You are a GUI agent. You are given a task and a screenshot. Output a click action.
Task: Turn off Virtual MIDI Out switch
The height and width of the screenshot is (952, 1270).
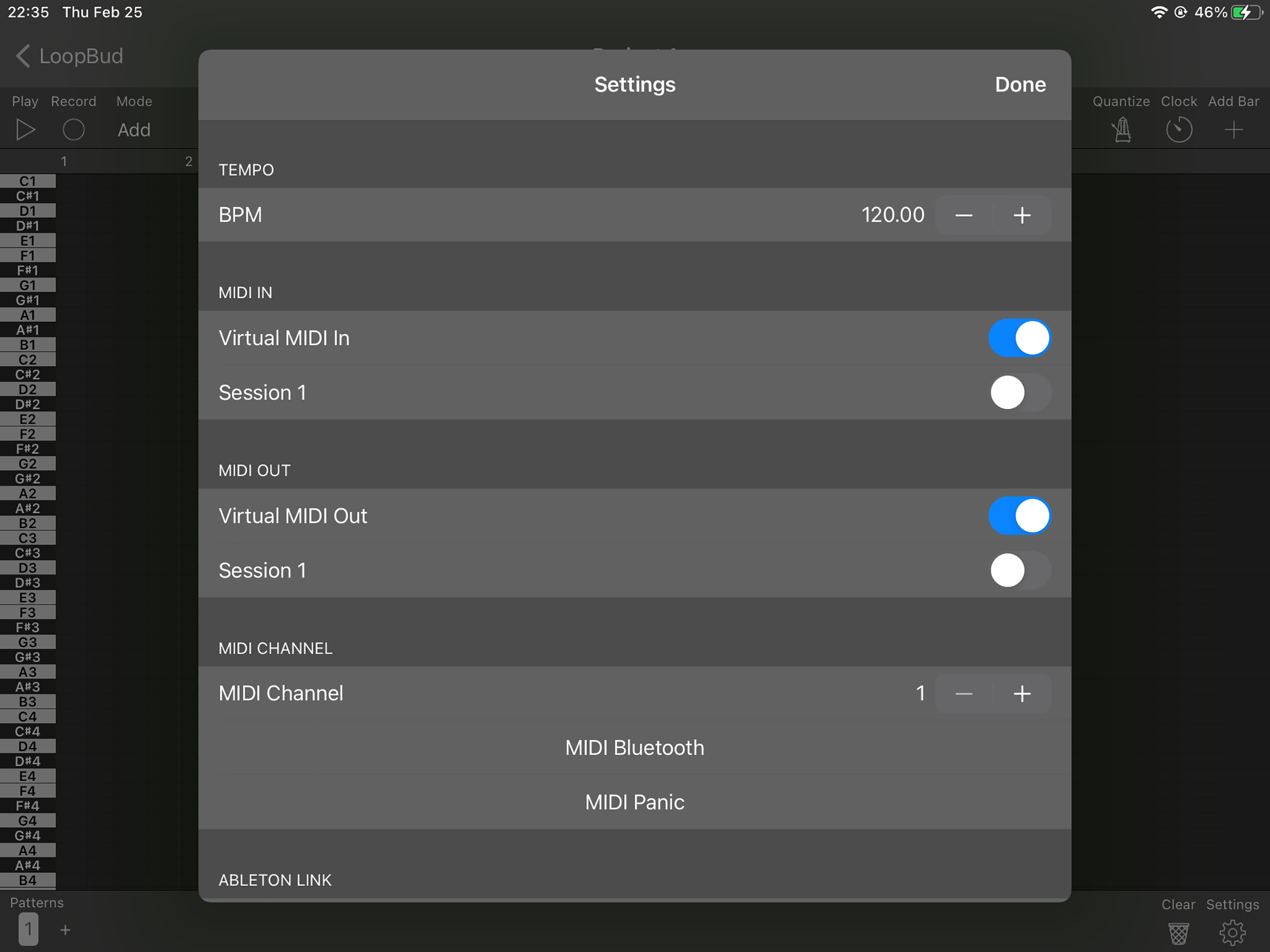coord(1019,516)
